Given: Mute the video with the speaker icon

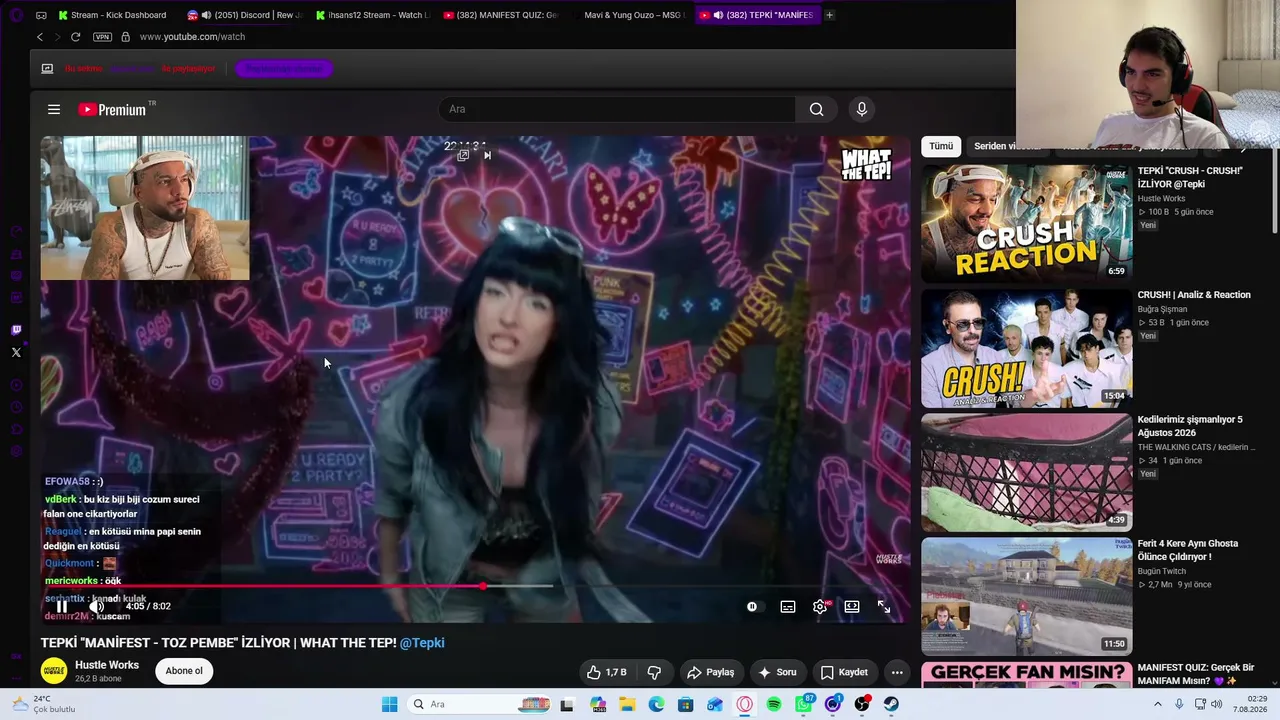Looking at the screenshot, I should (x=96, y=606).
